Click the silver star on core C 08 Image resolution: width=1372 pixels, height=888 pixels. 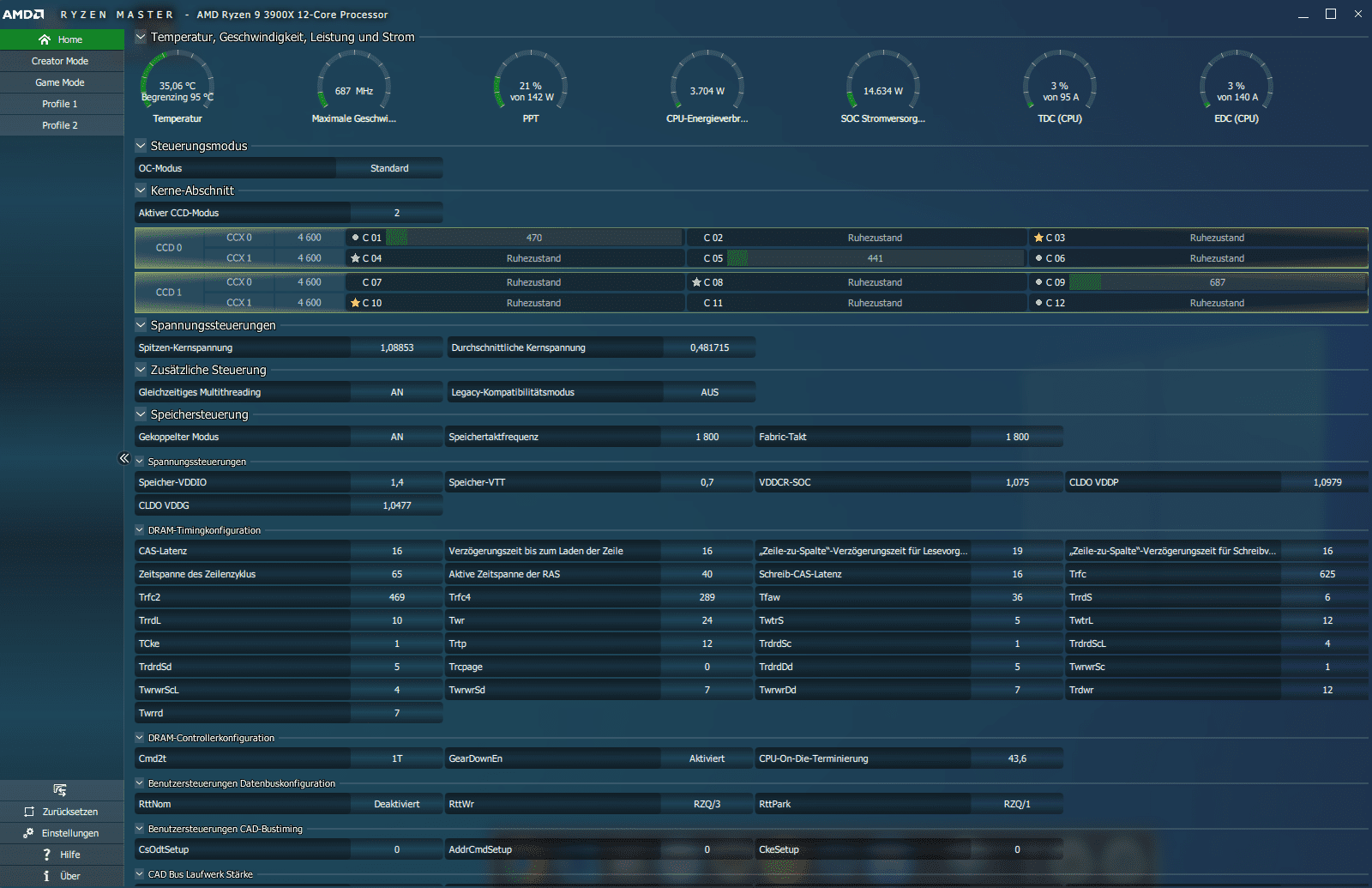pyautogui.click(x=696, y=282)
